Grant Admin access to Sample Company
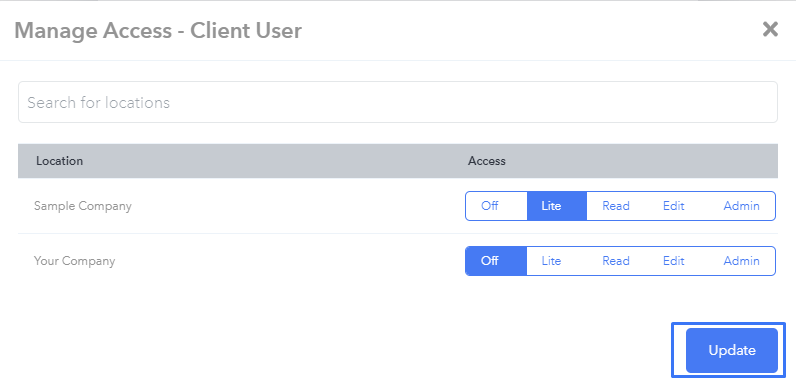The width and height of the screenshot is (796, 381). pos(741,206)
